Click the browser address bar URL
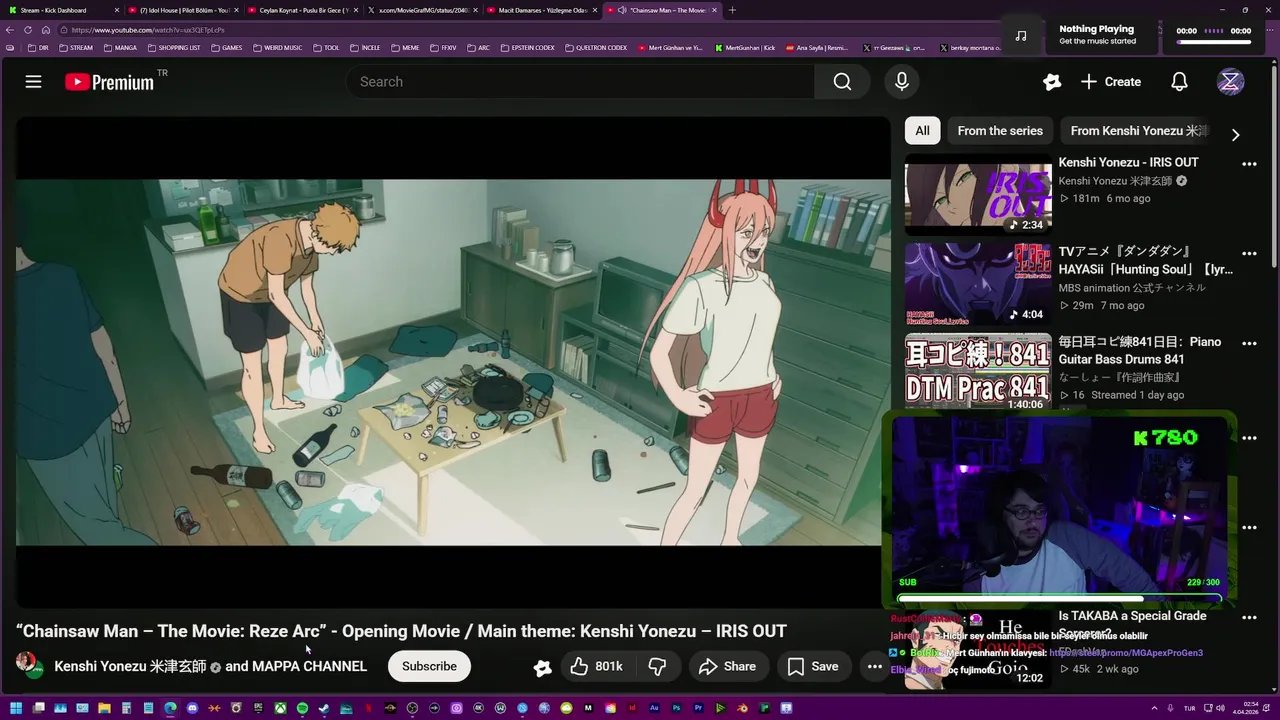Viewport: 1280px width, 720px height. 148,30
